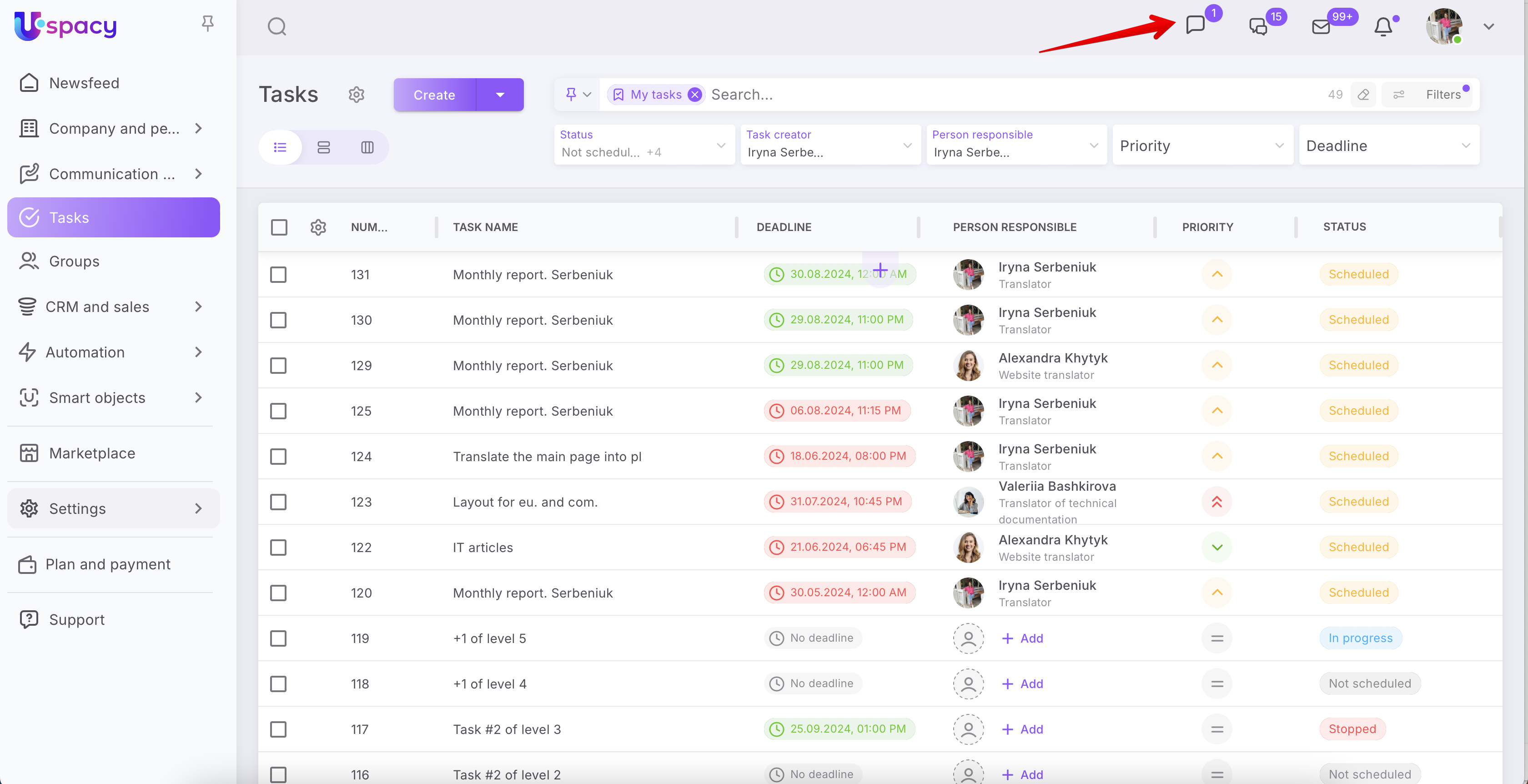Viewport: 1528px width, 784px height.
Task: Expand the Deadline filter dropdown
Action: click(x=1388, y=146)
